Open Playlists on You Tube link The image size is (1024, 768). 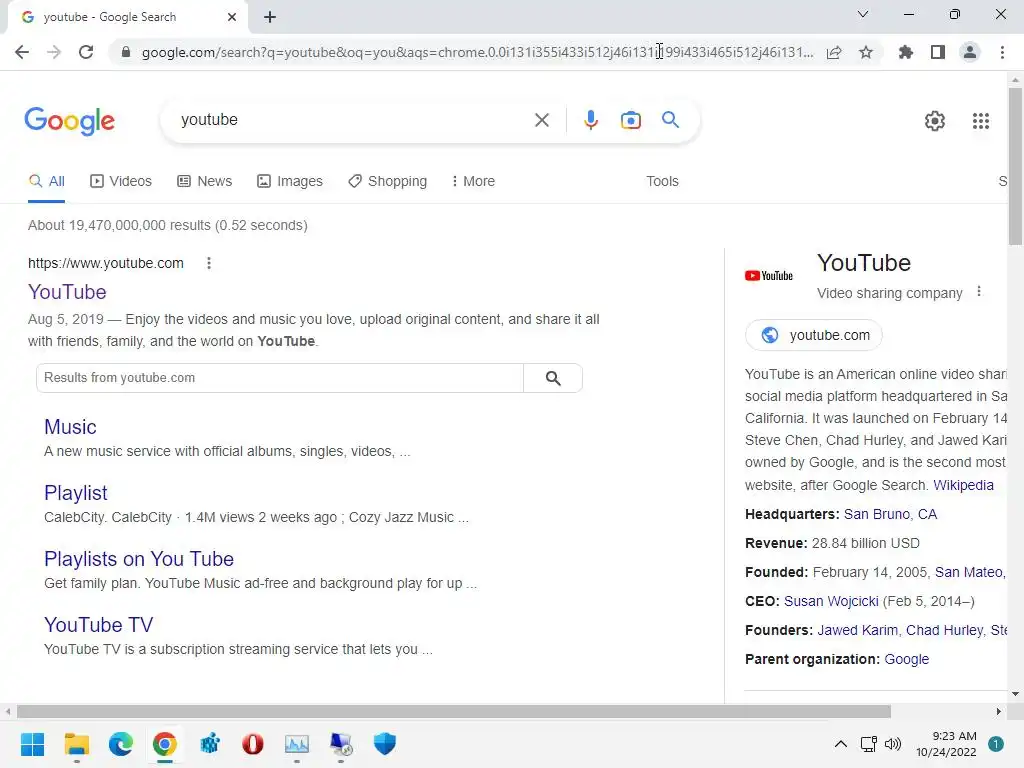[x=139, y=559]
